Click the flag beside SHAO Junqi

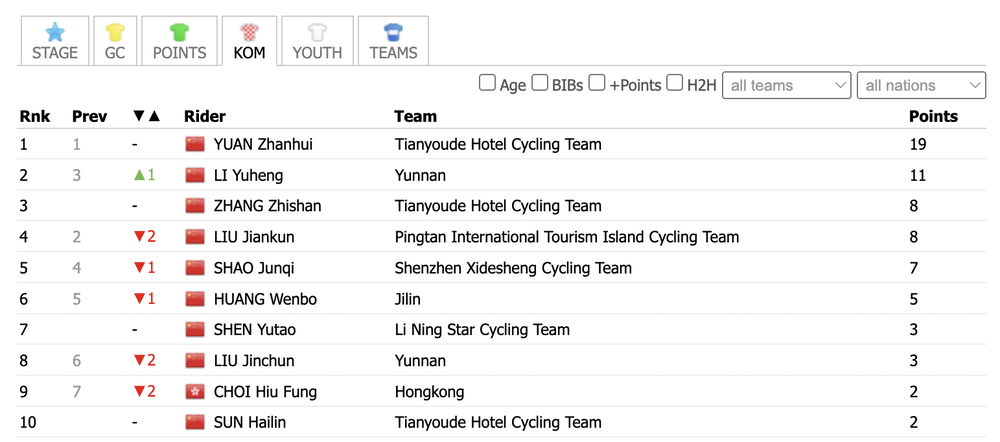pyautogui.click(x=195, y=268)
